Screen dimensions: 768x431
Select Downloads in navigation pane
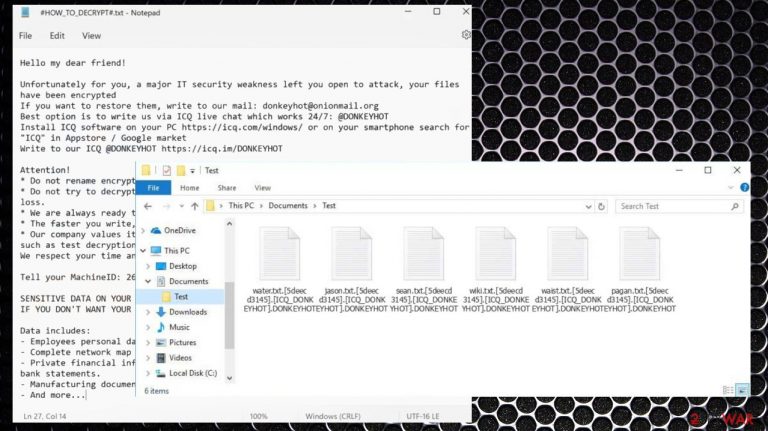(188, 312)
